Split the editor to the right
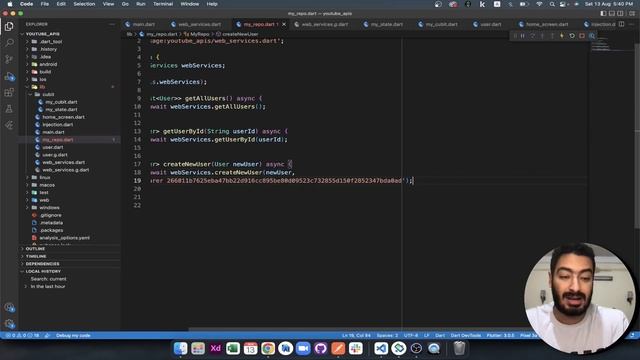Screen dimensions: 640x360 (x=621, y=24)
